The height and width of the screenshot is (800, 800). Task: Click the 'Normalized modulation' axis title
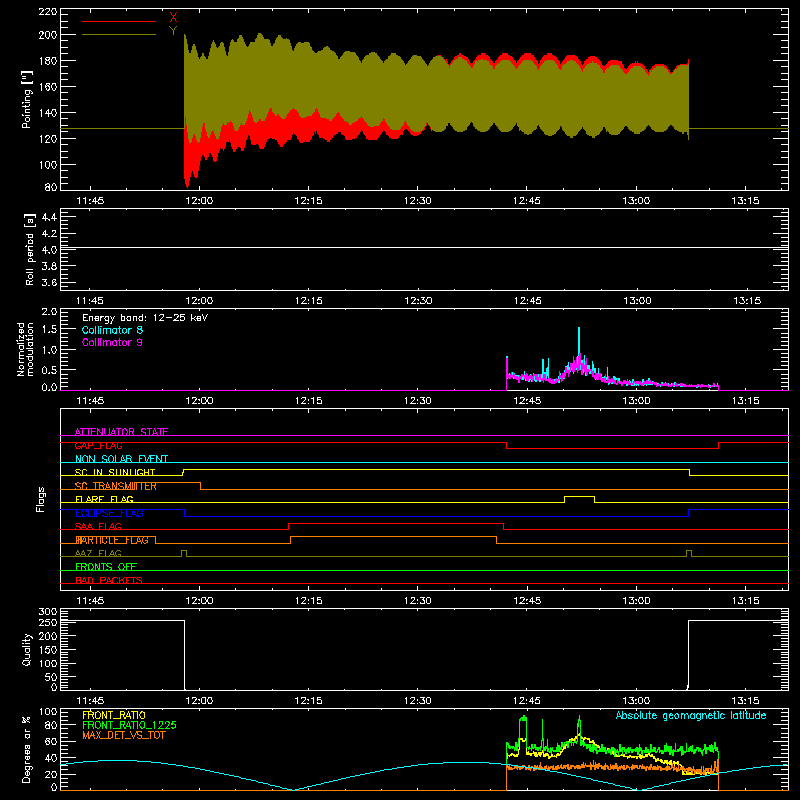25,349
